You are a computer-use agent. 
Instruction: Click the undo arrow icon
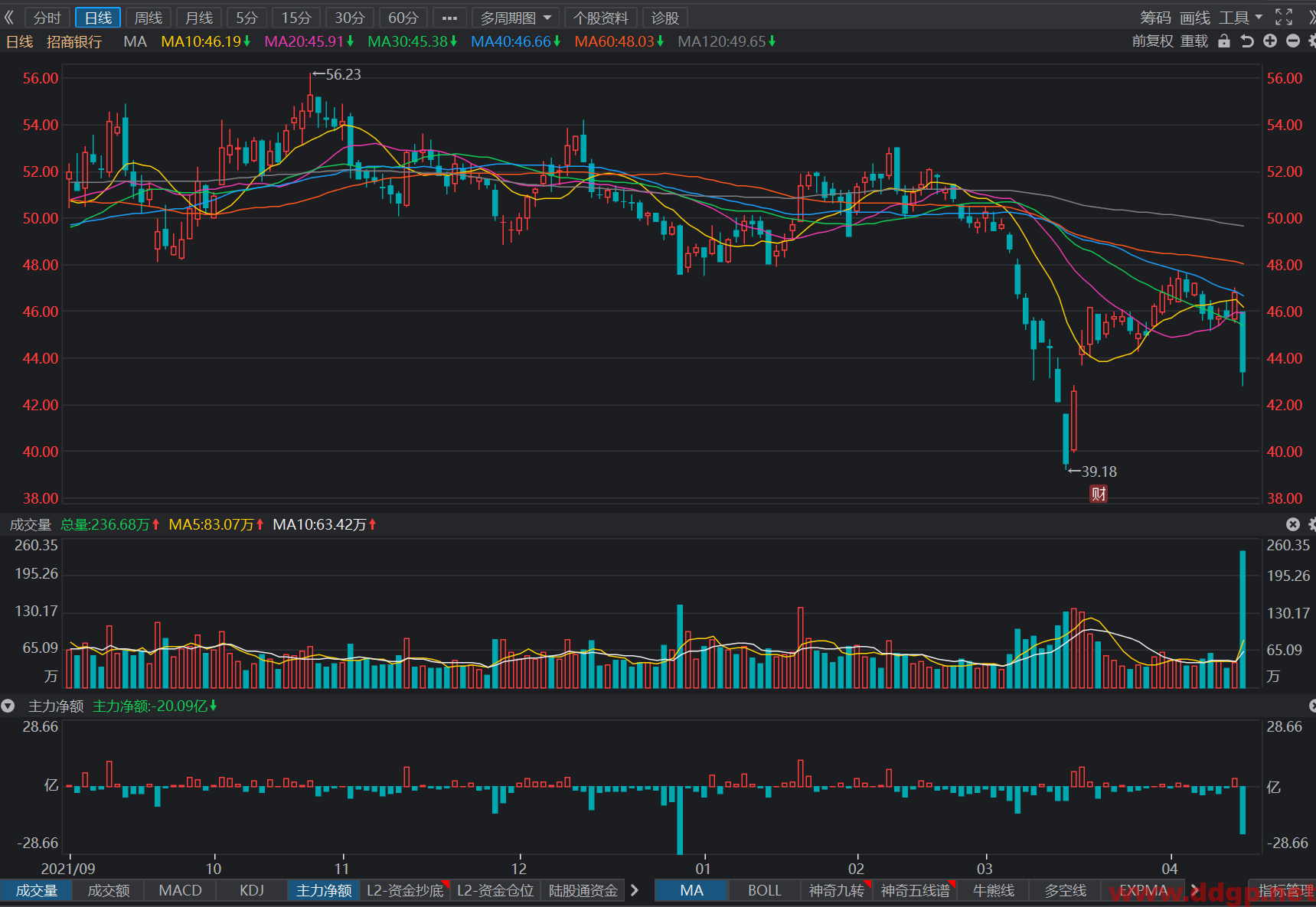click(x=1247, y=41)
